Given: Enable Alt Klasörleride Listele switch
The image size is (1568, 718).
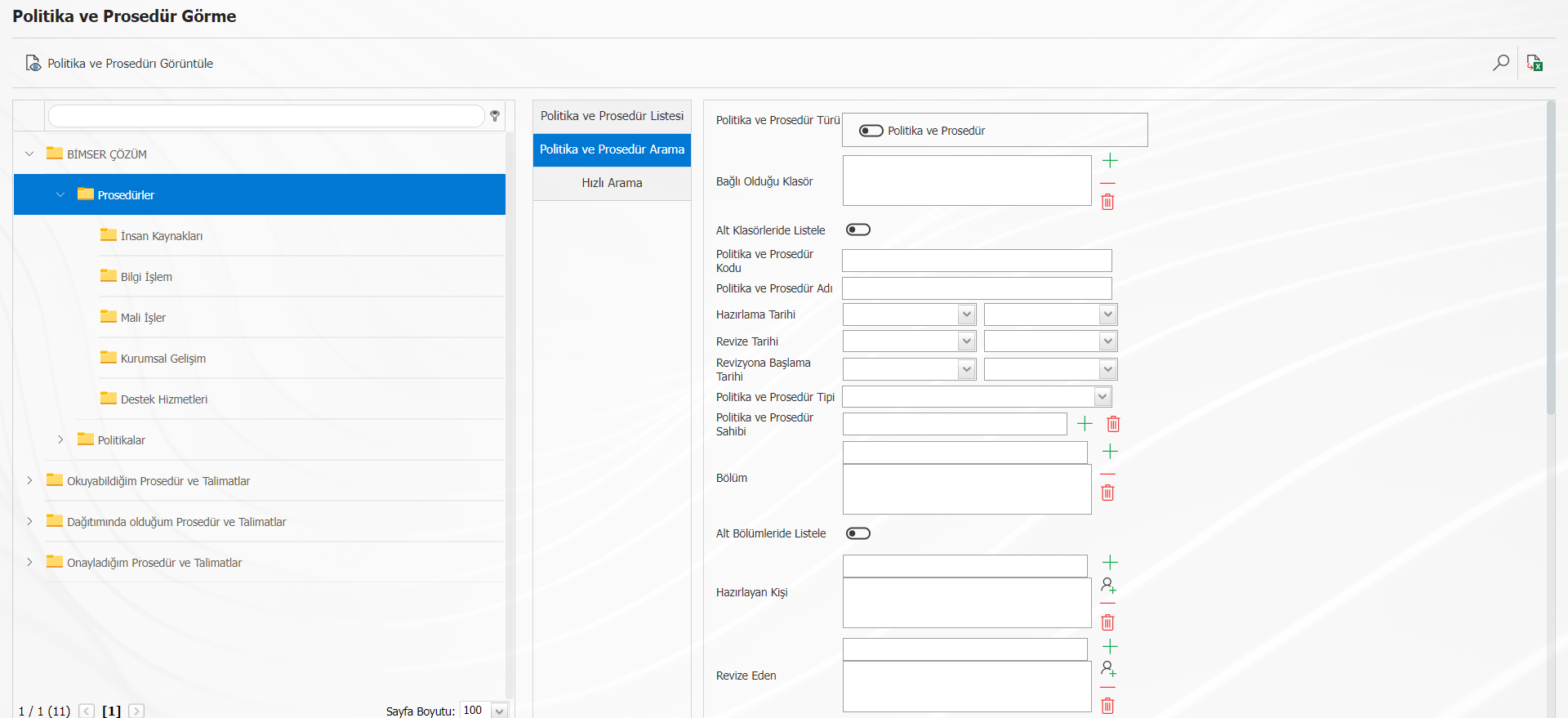Looking at the screenshot, I should tap(858, 230).
